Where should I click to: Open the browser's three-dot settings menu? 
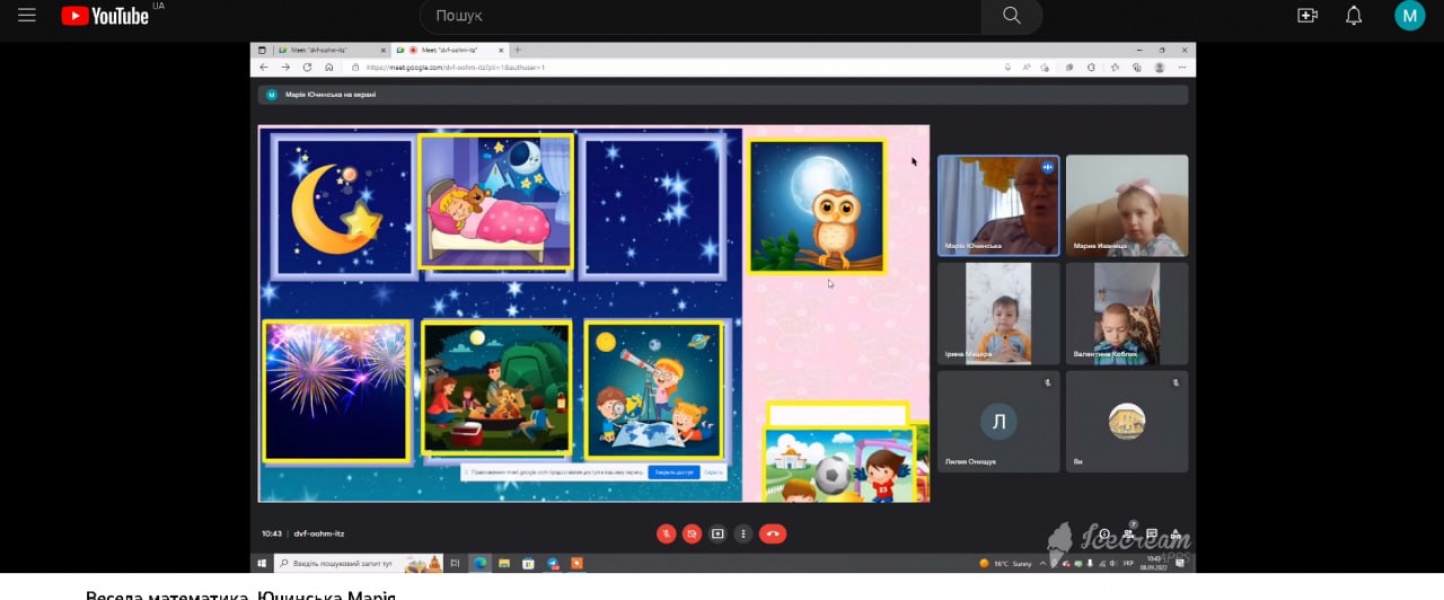tap(1183, 67)
